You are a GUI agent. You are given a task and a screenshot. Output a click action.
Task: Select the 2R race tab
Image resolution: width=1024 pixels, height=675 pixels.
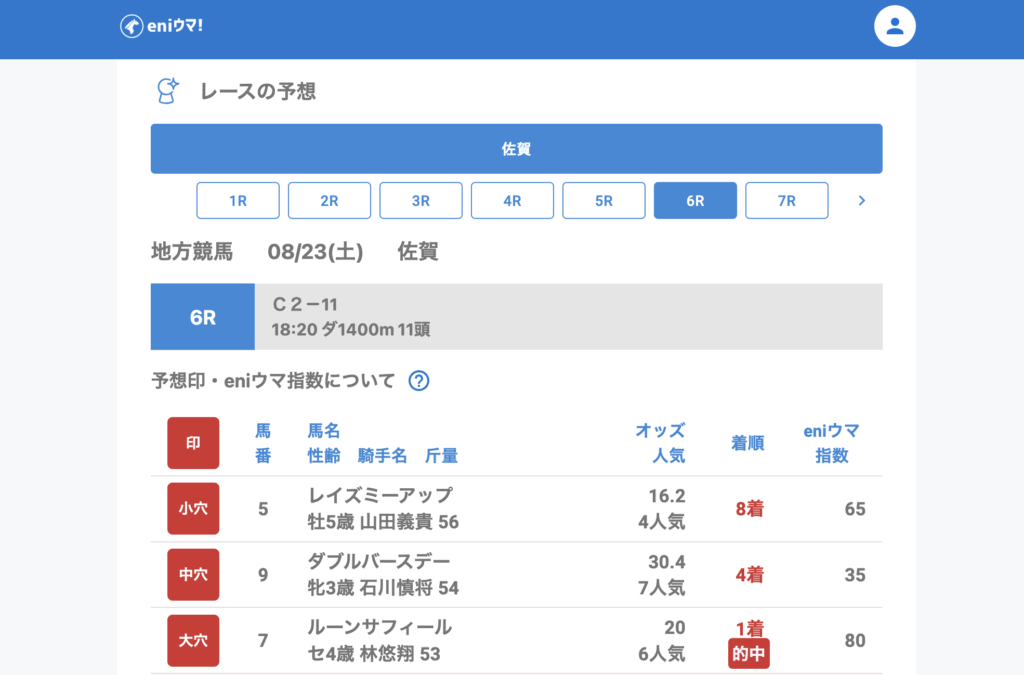(x=329, y=201)
